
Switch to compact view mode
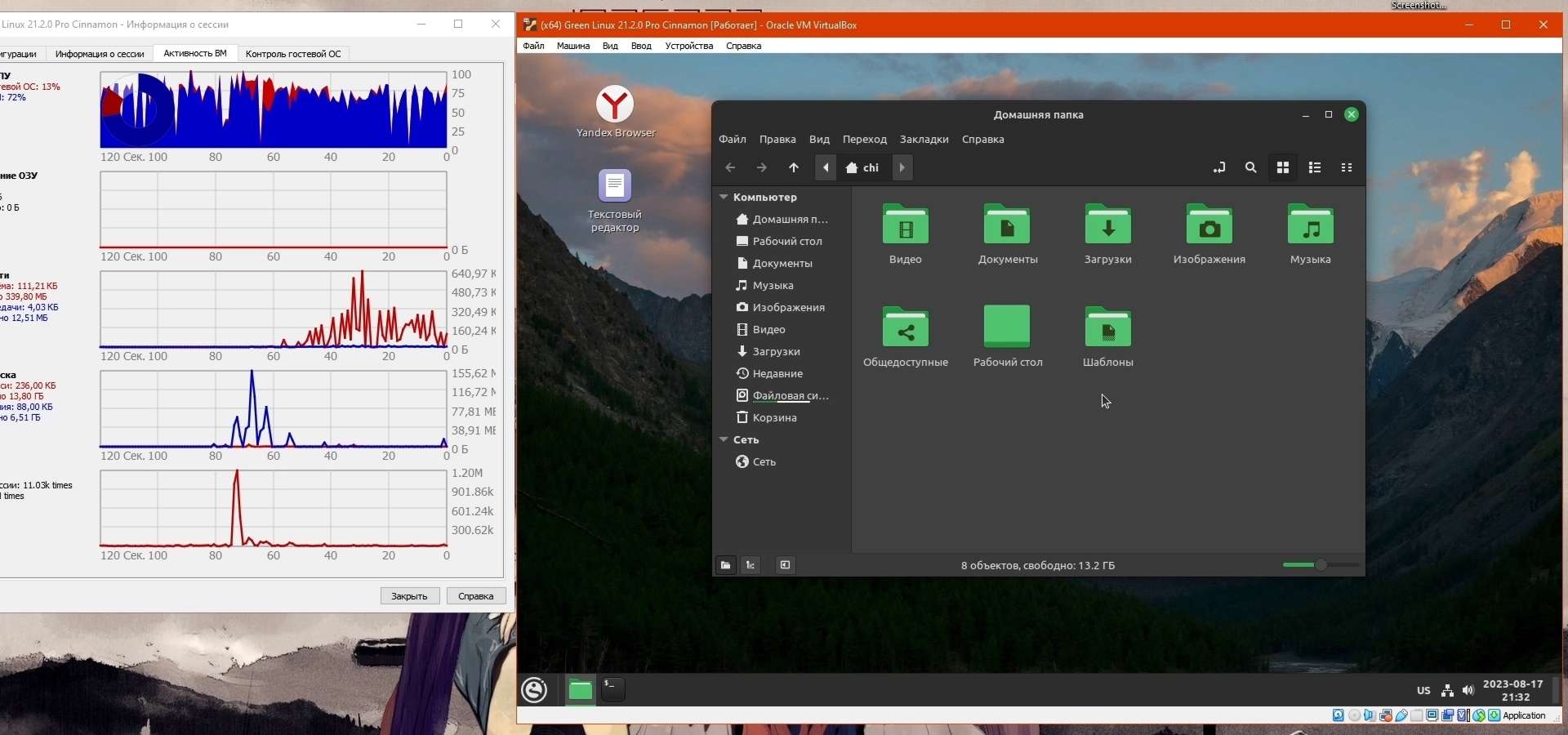(1347, 168)
